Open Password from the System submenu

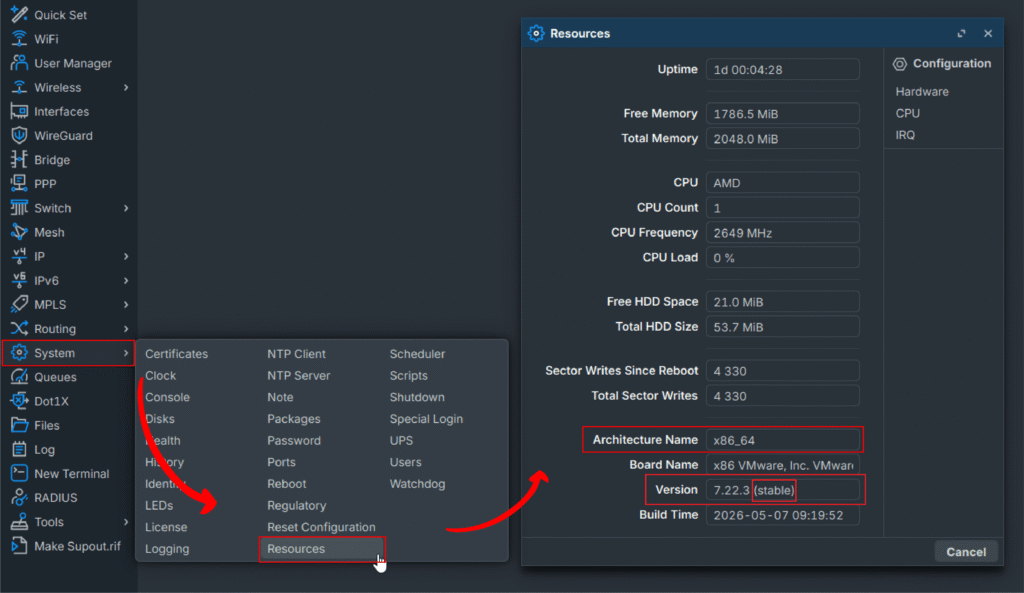[x=294, y=440]
